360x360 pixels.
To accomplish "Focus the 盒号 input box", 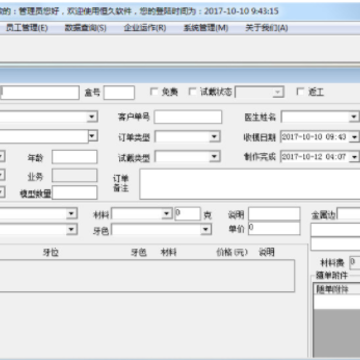I will 119,92.
